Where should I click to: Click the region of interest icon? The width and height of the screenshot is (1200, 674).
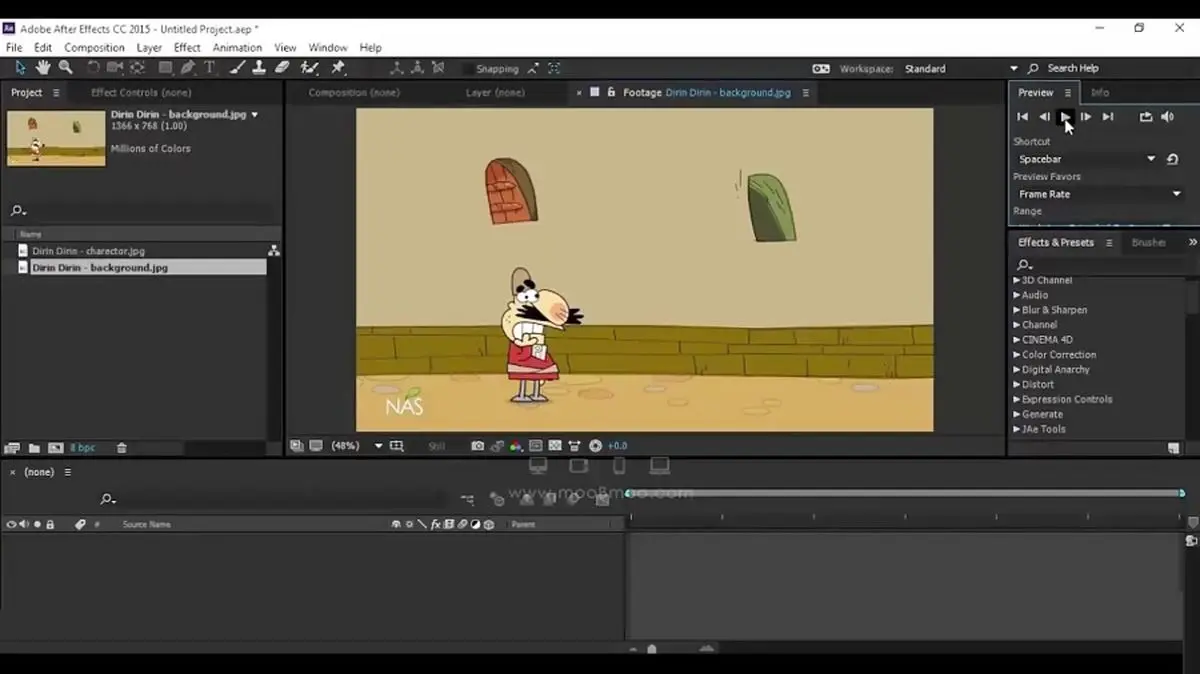coord(536,446)
